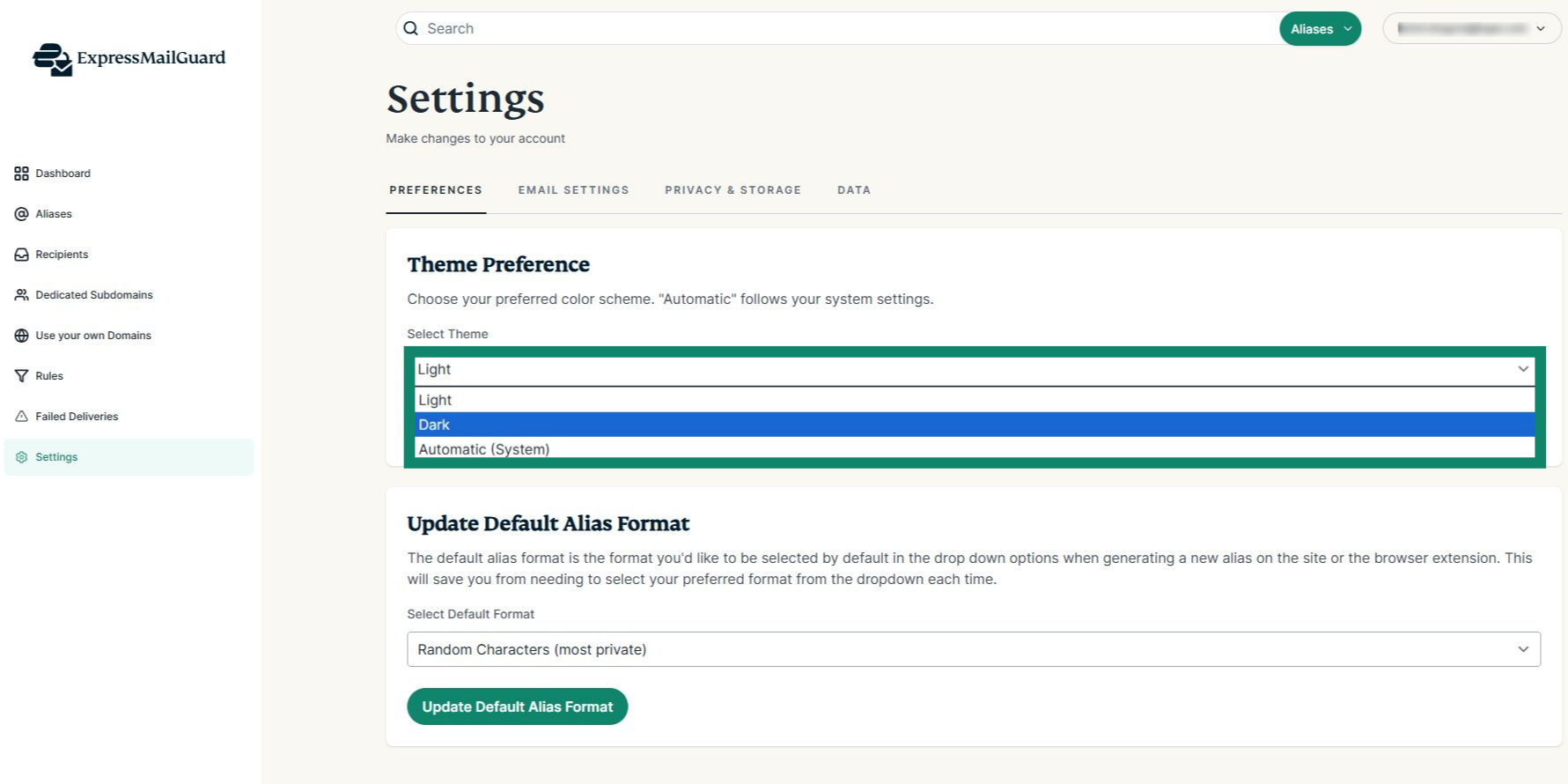Open the Aliases search filter dropdown
Viewport: 1568px width, 784px height.
1320,29
